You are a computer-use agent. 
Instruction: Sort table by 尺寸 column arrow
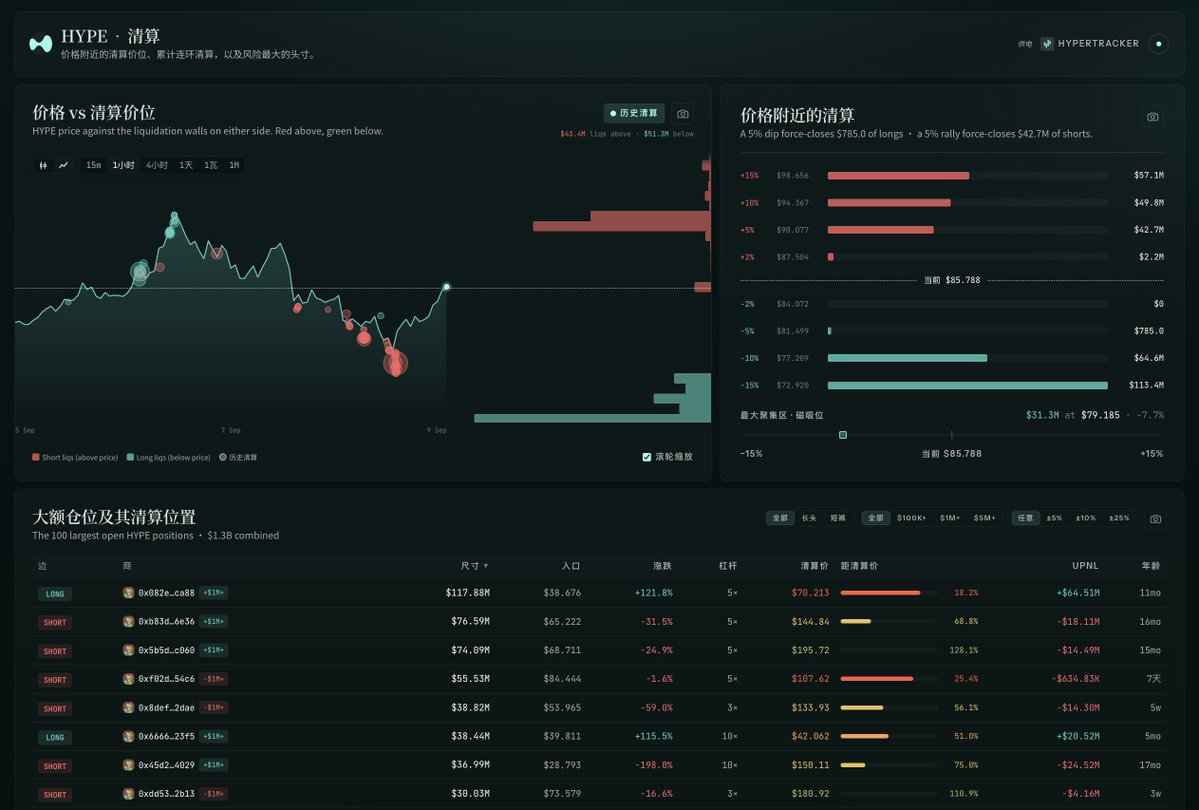click(x=486, y=566)
